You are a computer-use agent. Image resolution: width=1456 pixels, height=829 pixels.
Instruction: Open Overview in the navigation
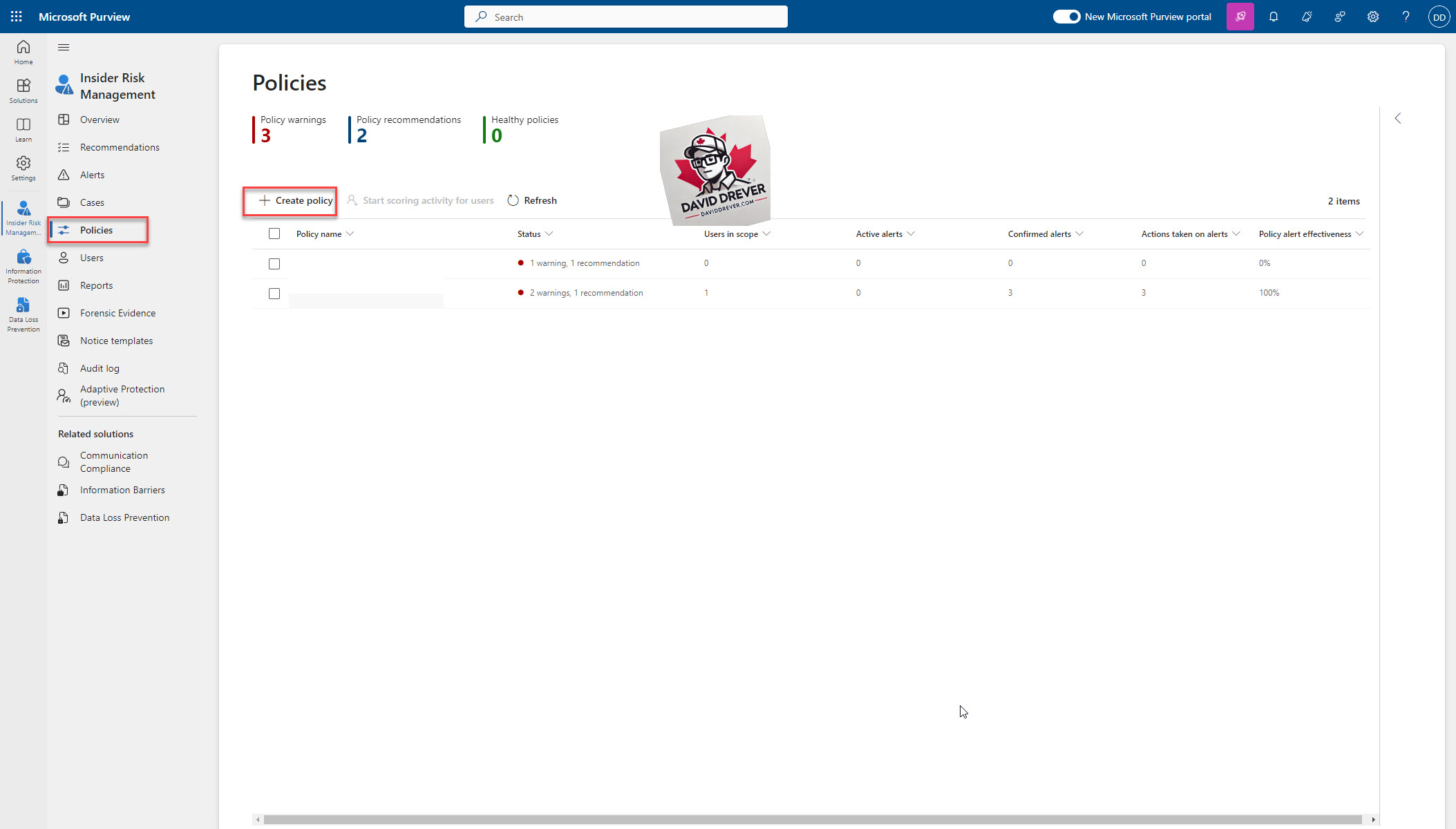(x=100, y=120)
